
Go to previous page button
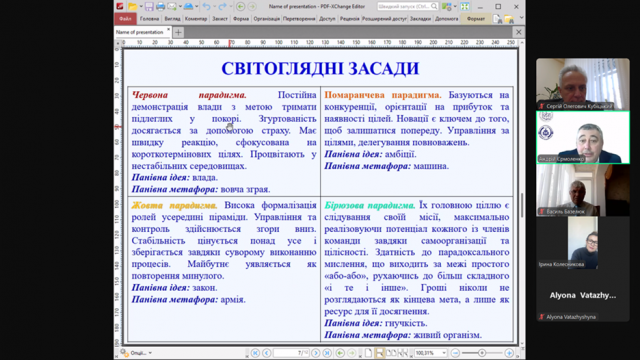point(267,353)
